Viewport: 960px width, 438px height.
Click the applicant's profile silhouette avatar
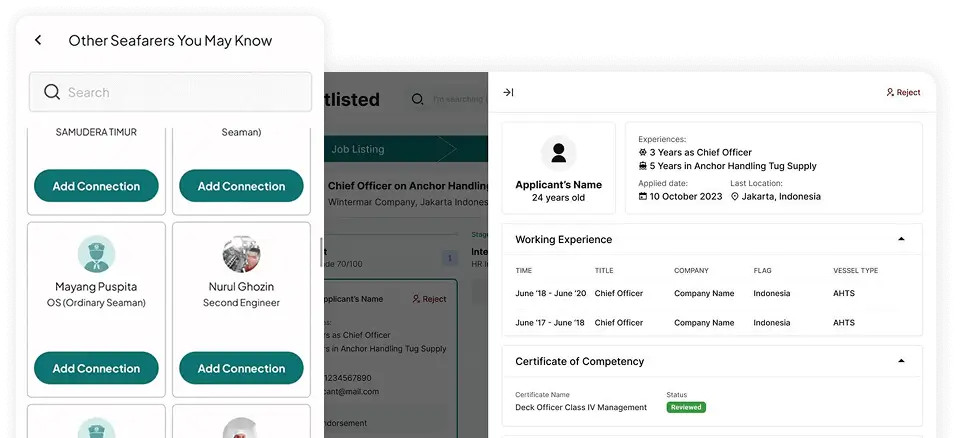(x=558, y=153)
